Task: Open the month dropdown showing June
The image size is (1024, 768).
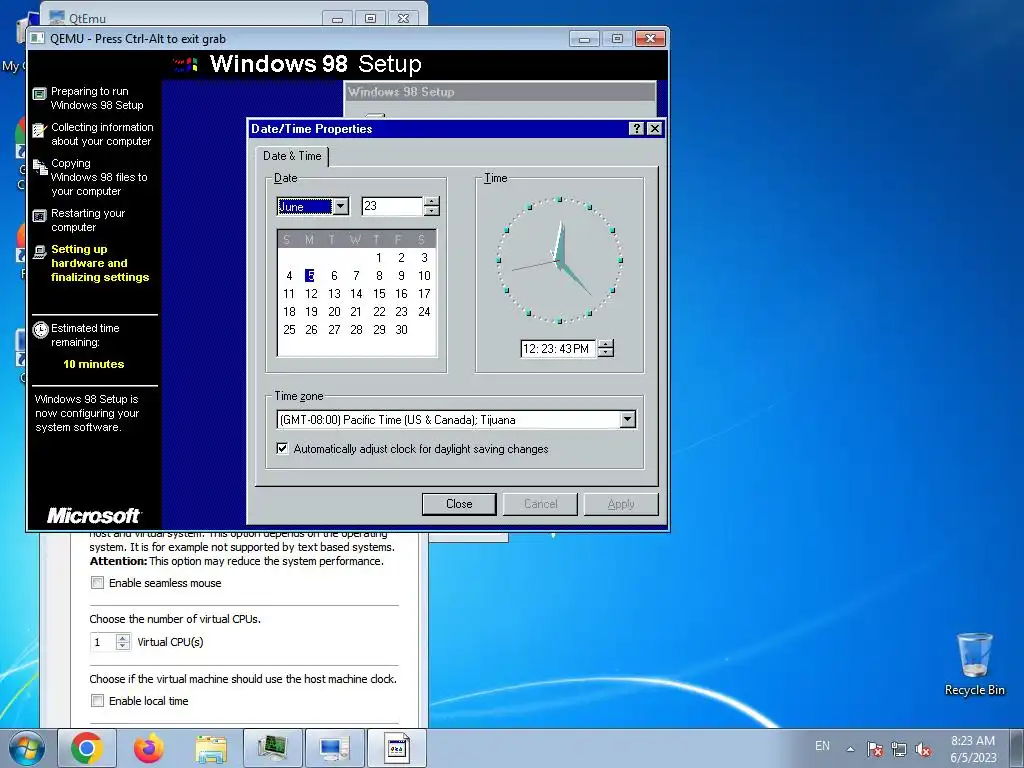Action: click(x=340, y=206)
